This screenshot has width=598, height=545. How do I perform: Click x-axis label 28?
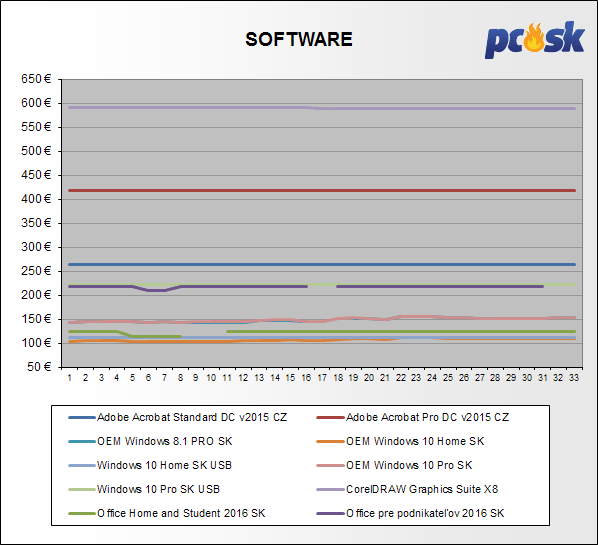point(495,378)
